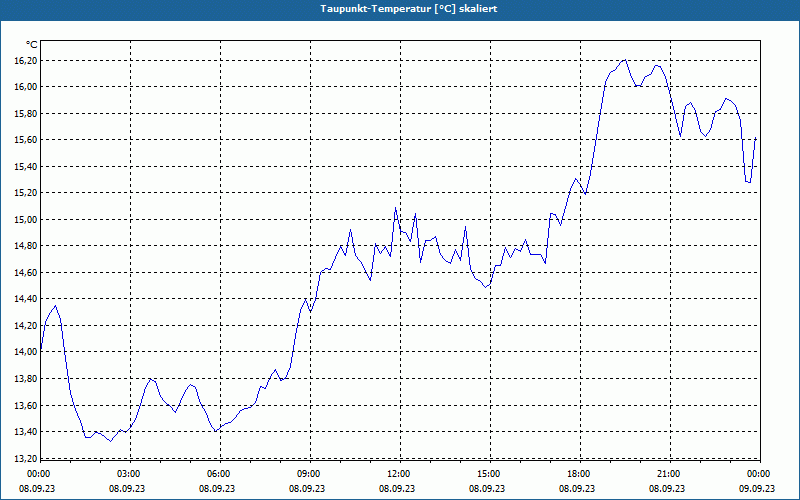This screenshot has width=800, height=500.
Task: Select the date '08.09.23' under 12:00
Action: coord(397,488)
